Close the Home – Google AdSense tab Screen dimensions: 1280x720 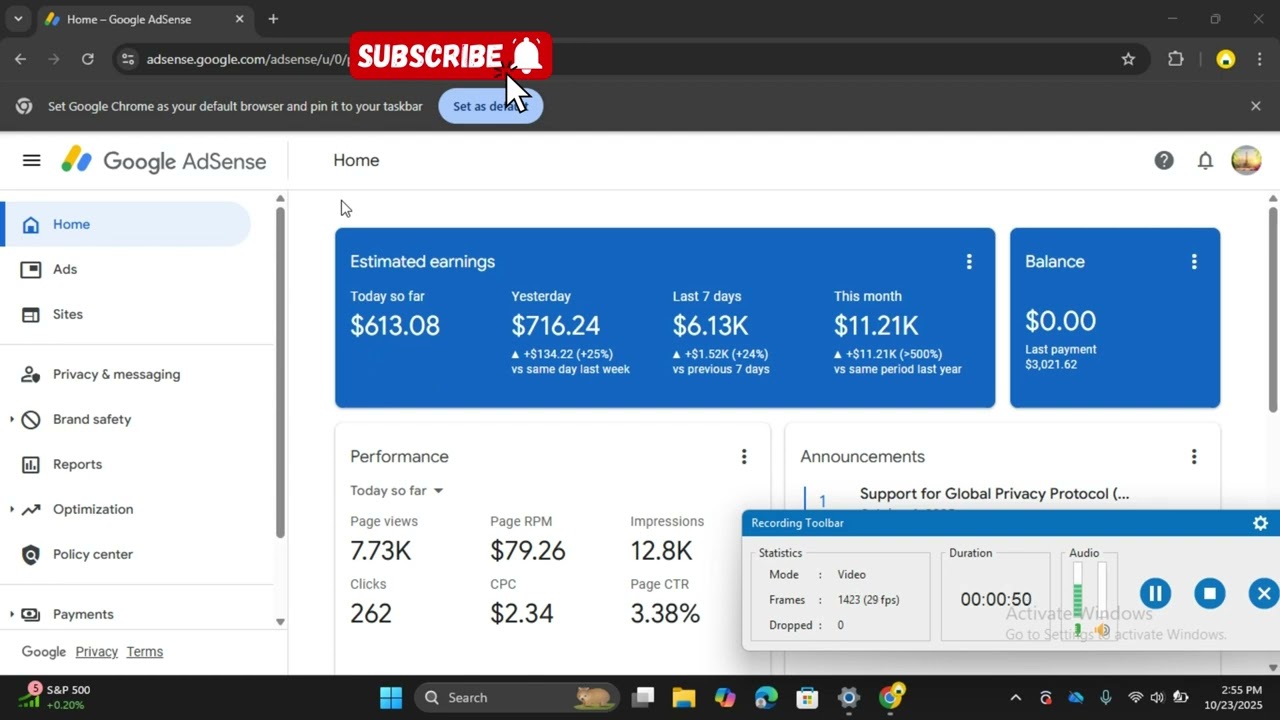(x=239, y=19)
